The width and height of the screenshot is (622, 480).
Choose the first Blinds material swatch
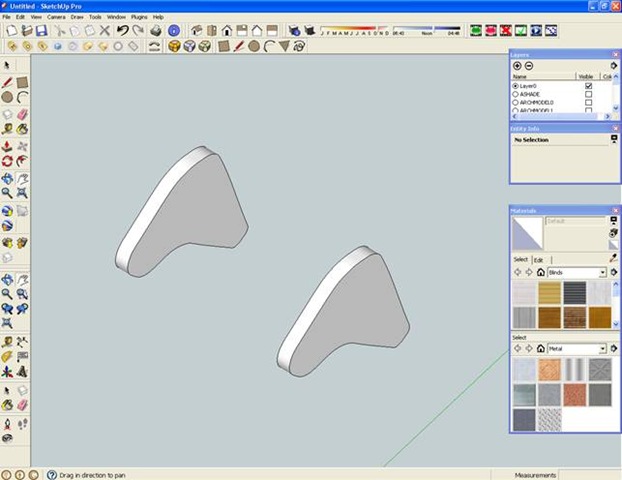coord(523,291)
